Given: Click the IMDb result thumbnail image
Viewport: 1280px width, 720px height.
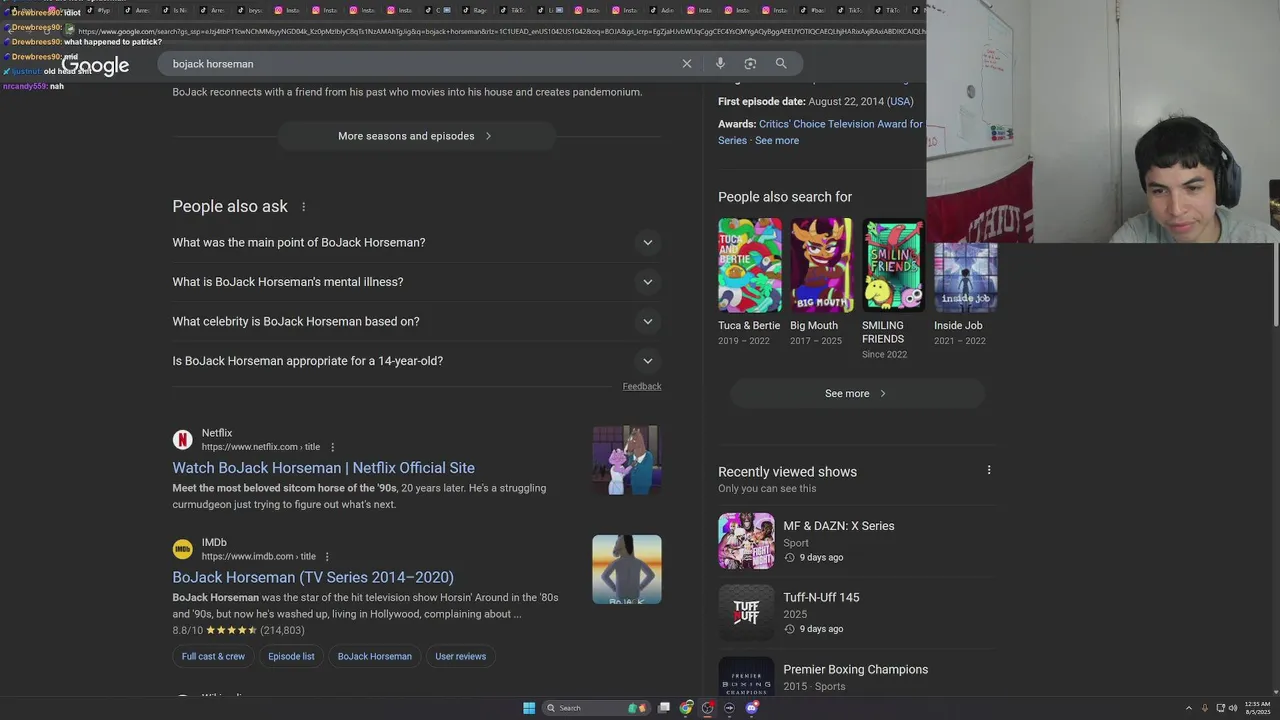Looking at the screenshot, I should click(627, 570).
